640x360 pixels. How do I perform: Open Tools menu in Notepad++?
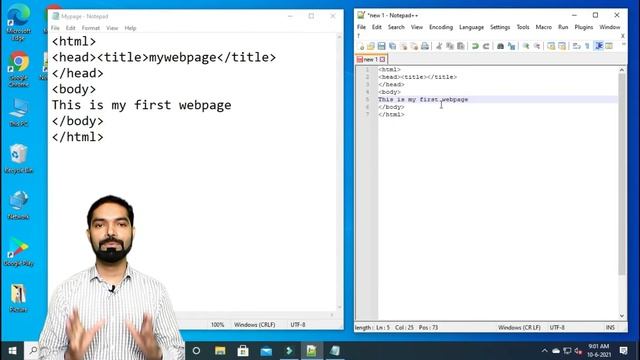pos(523,27)
